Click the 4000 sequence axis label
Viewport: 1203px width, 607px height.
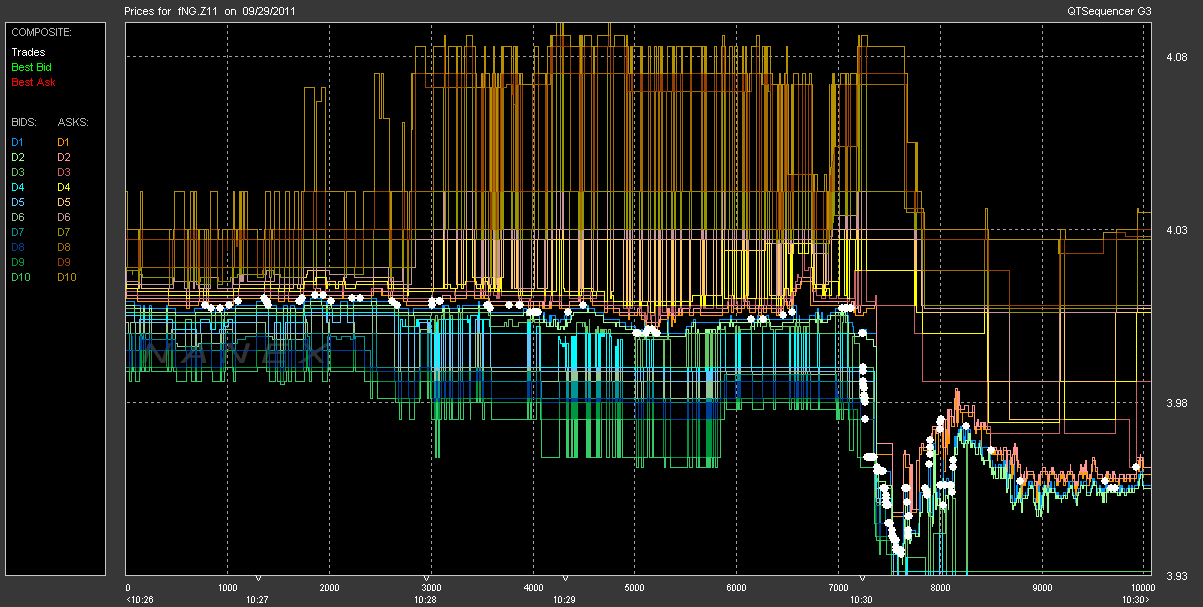click(533, 588)
